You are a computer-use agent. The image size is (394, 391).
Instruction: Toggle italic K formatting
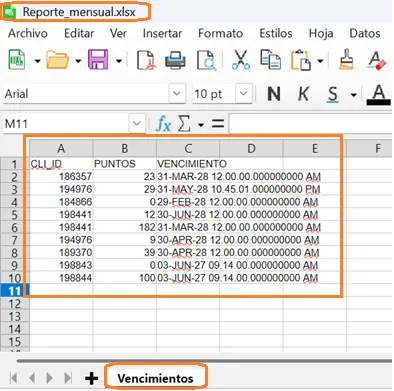point(303,94)
